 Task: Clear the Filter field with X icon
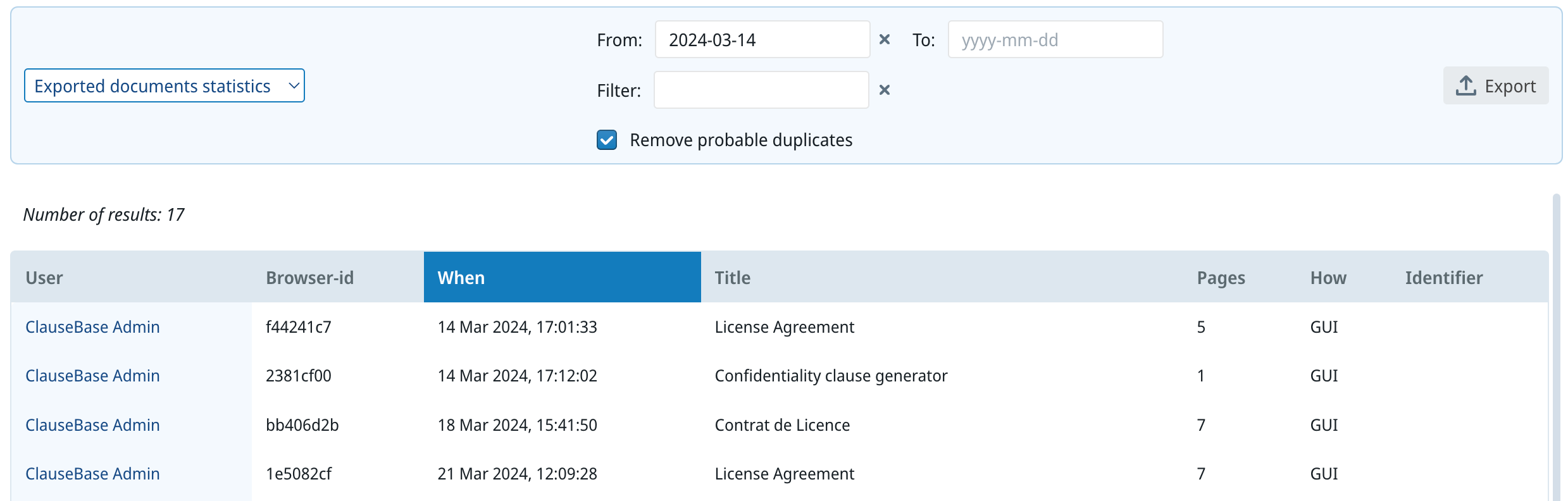coord(885,90)
